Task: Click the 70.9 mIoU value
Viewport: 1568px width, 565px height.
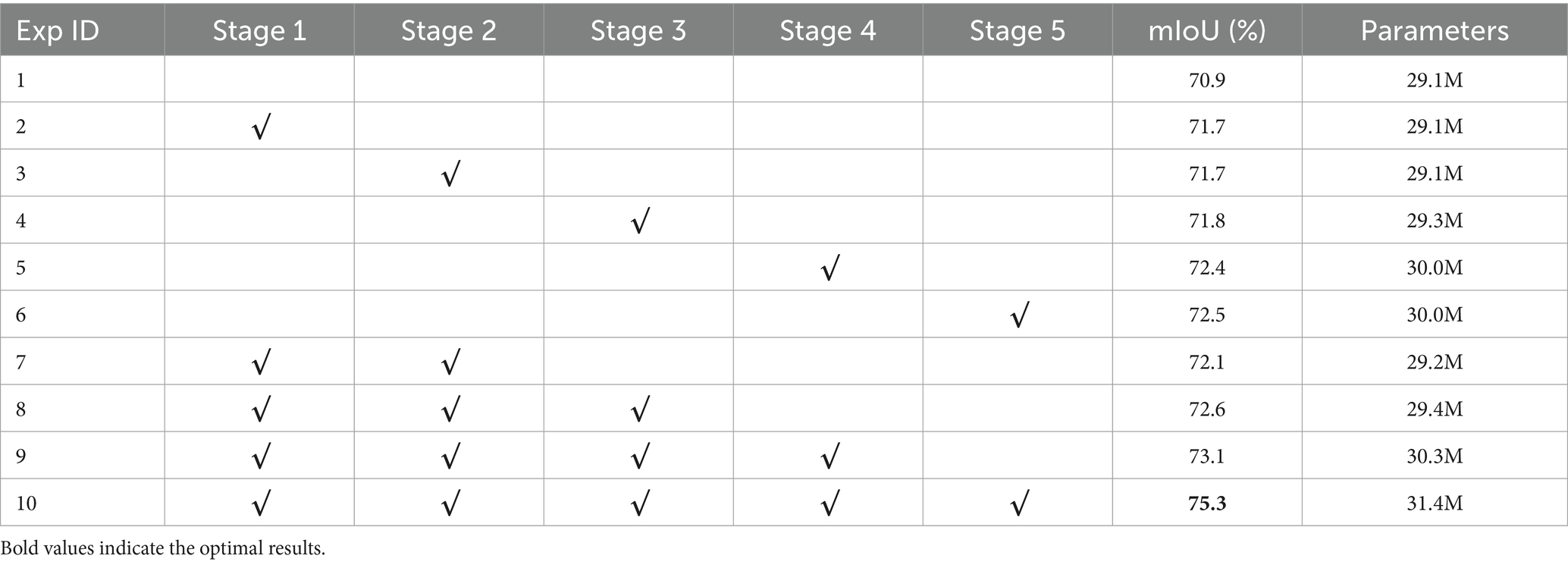Action: pos(1207,80)
